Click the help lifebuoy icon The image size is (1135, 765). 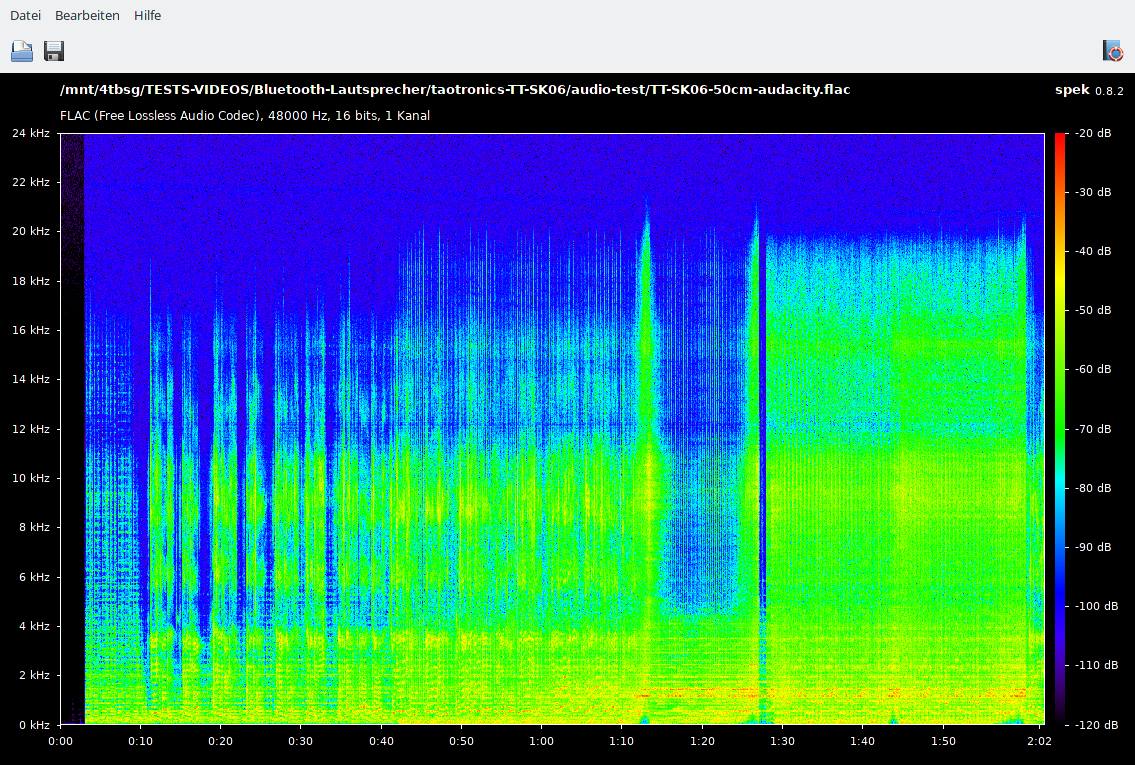tap(1113, 51)
